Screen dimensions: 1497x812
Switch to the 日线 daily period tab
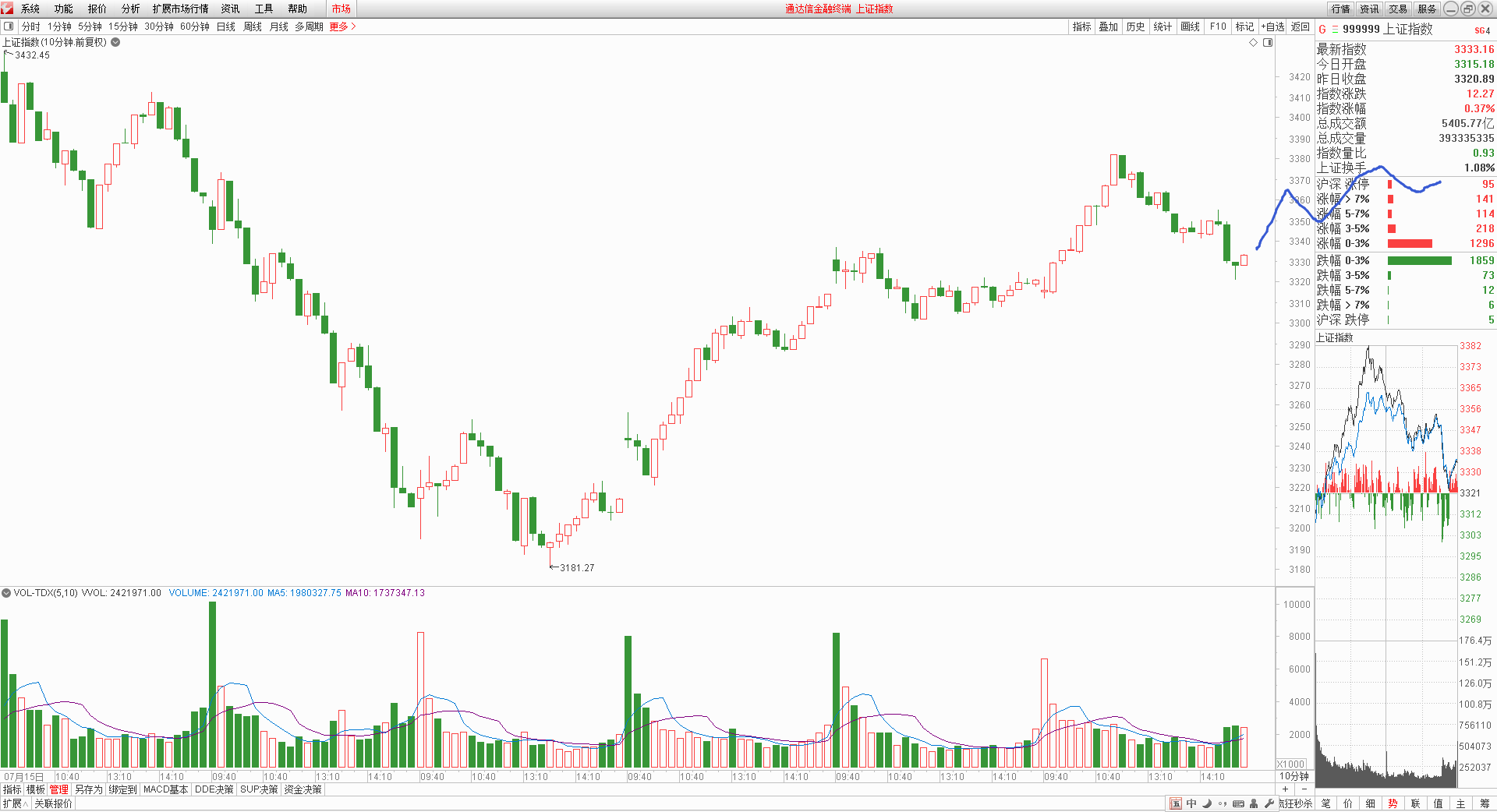[225, 26]
